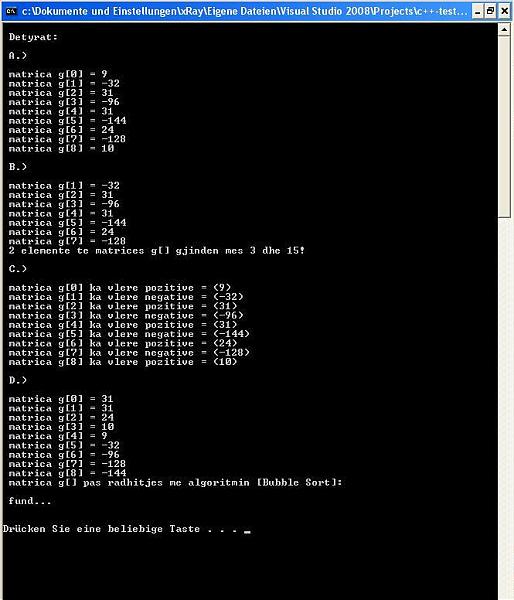The height and width of the screenshot is (600, 514).
Task: Click the scrollbar track below the thumb
Action: point(504,409)
